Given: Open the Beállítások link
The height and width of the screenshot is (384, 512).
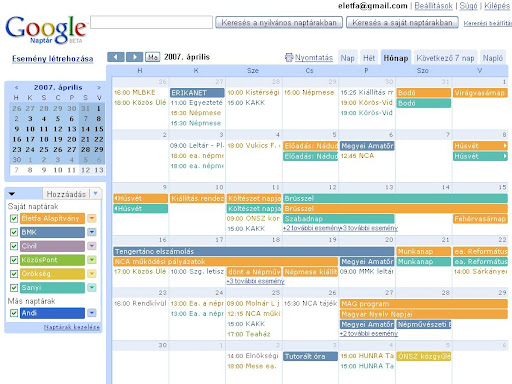Looking at the screenshot, I should (x=434, y=6).
